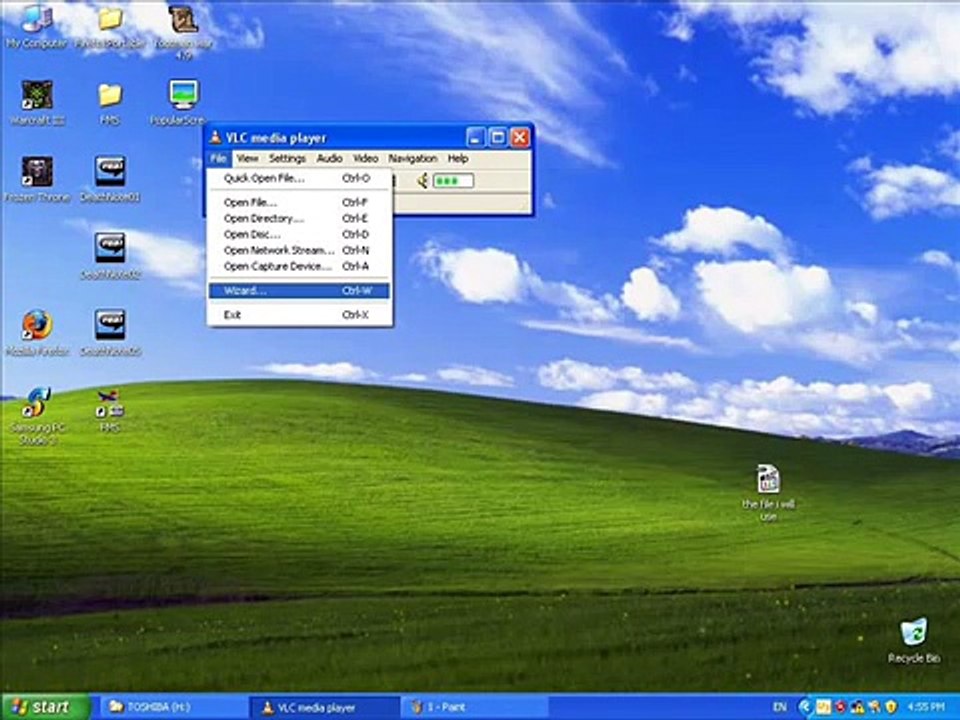Switch to VLC media player taskbar button

coord(324,707)
